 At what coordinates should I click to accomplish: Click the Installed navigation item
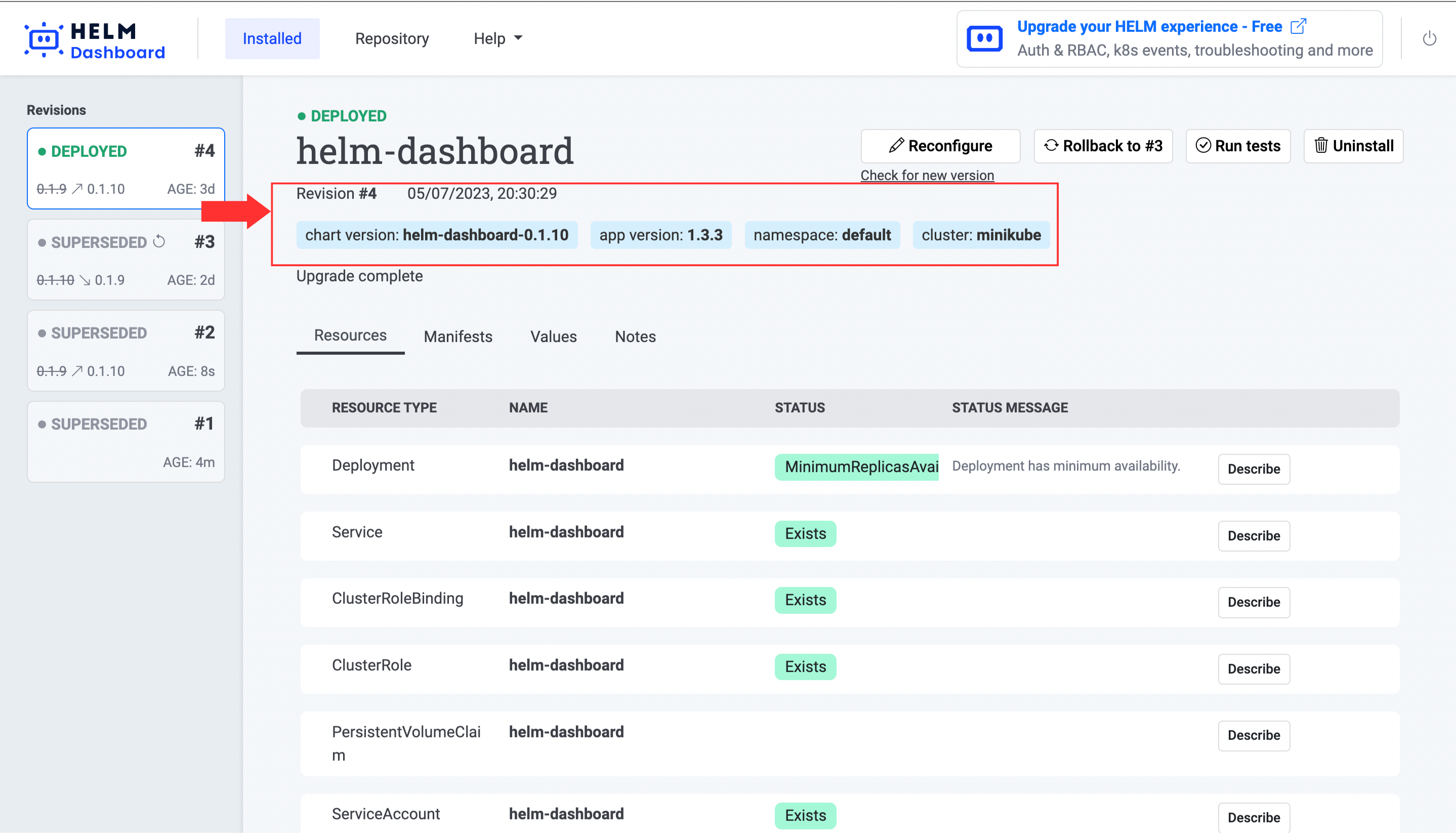pyautogui.click(x=272, y=38)
